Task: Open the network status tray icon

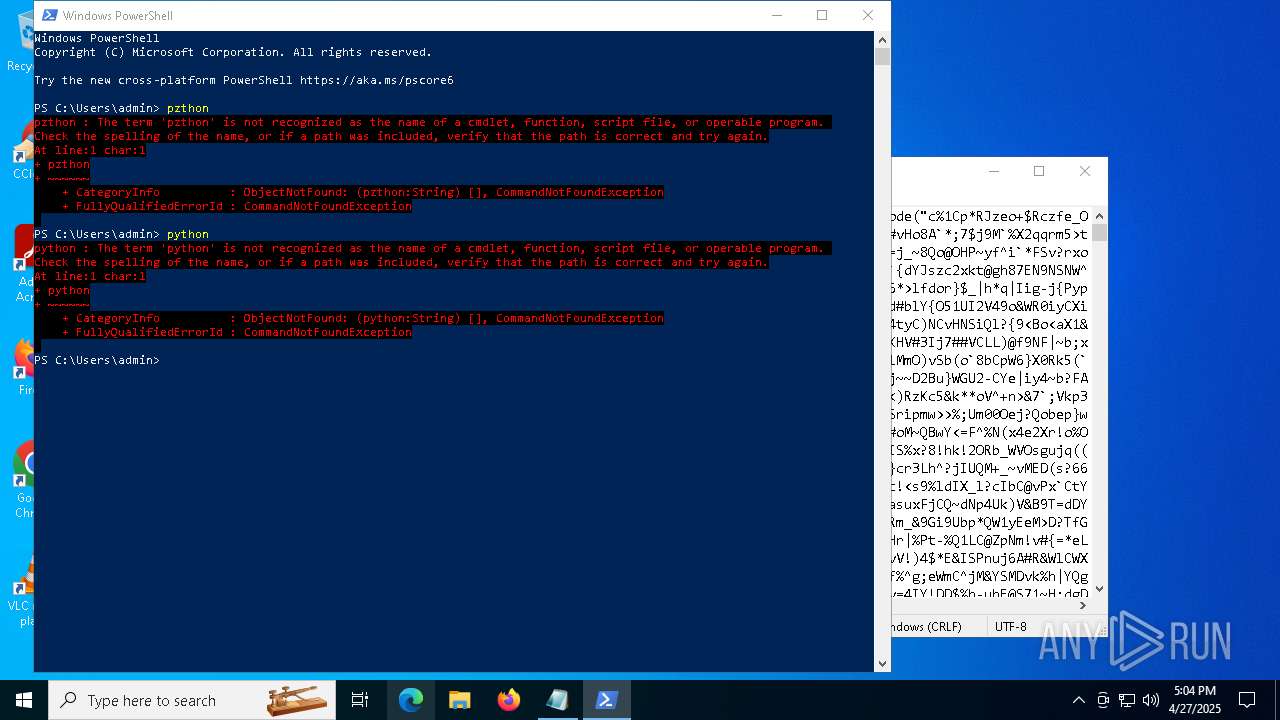Action: [1127, 700]
